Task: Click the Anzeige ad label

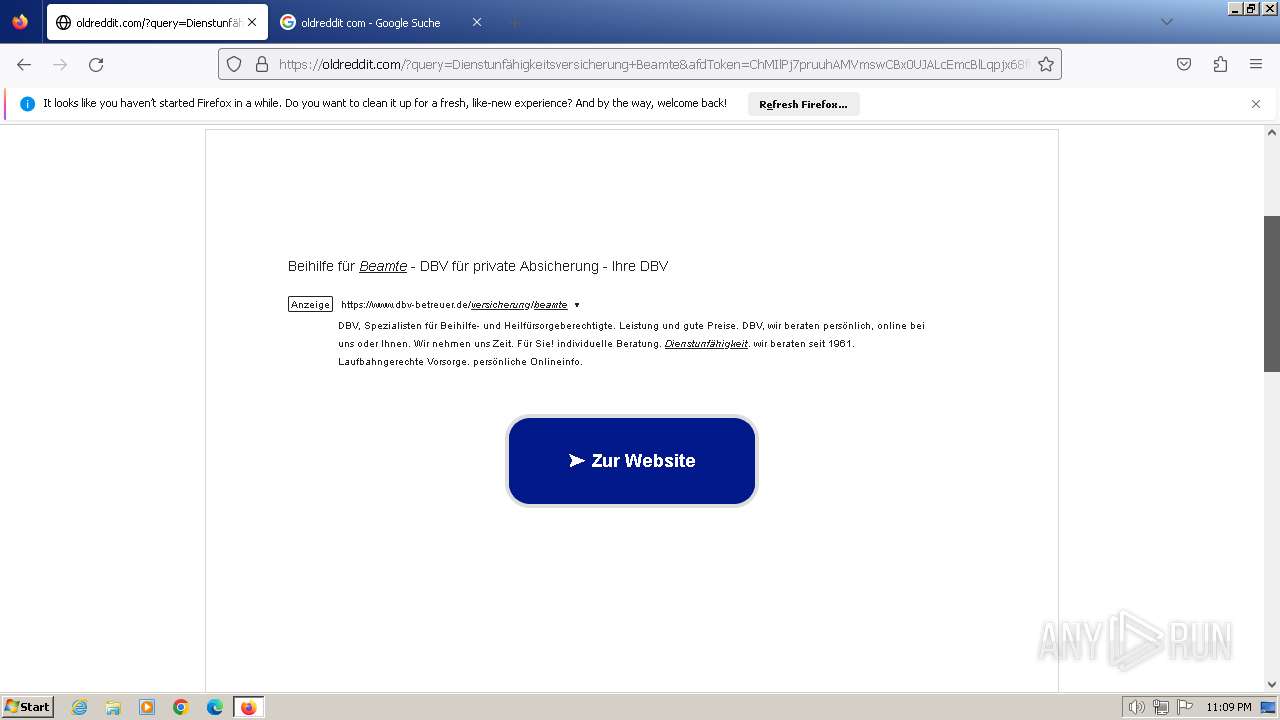Action: pos(310,304)
